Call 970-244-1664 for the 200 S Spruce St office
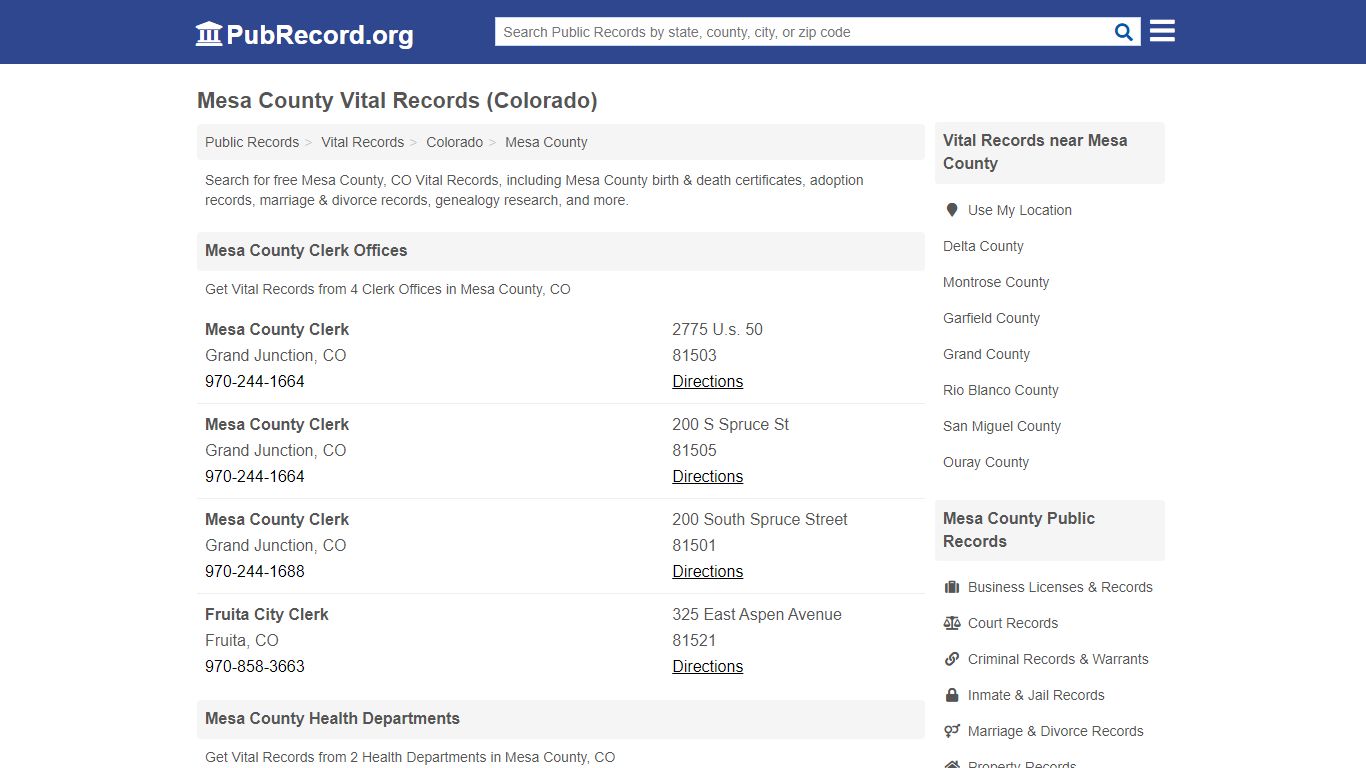This screenshot has width=1366, height=768. click(x=255, y=476)
